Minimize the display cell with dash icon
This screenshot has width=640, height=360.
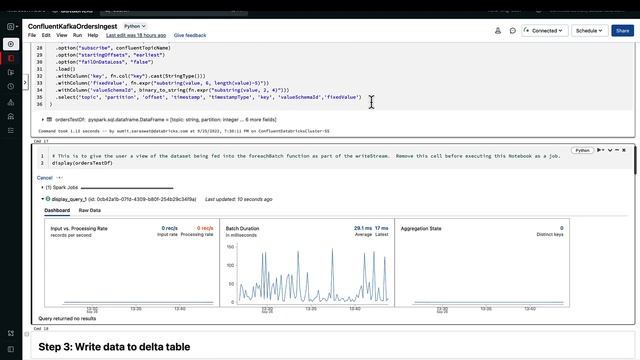click(x=617, y=150)
